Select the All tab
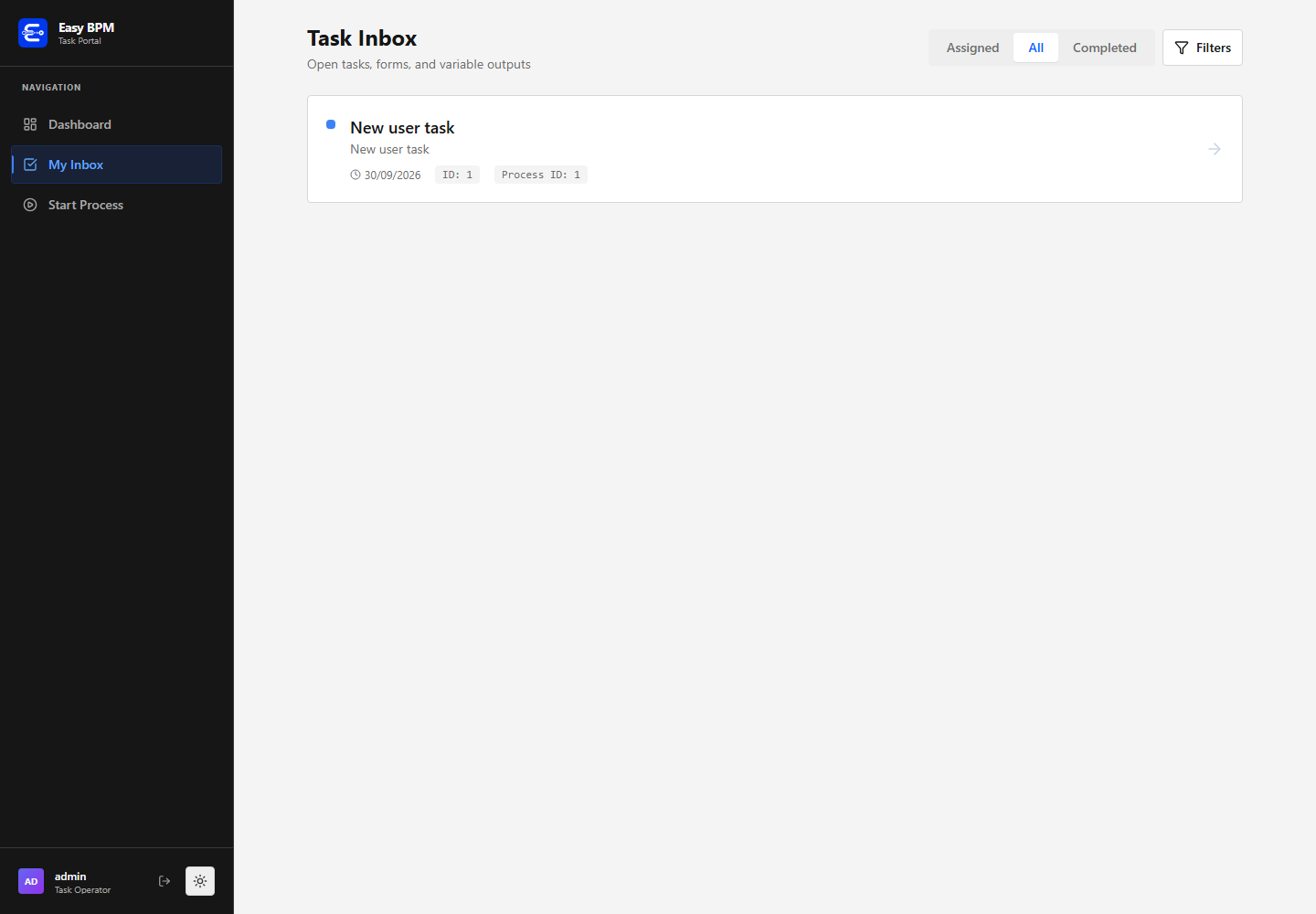This screenshot has height=914, width=1316. (1035, 48)
